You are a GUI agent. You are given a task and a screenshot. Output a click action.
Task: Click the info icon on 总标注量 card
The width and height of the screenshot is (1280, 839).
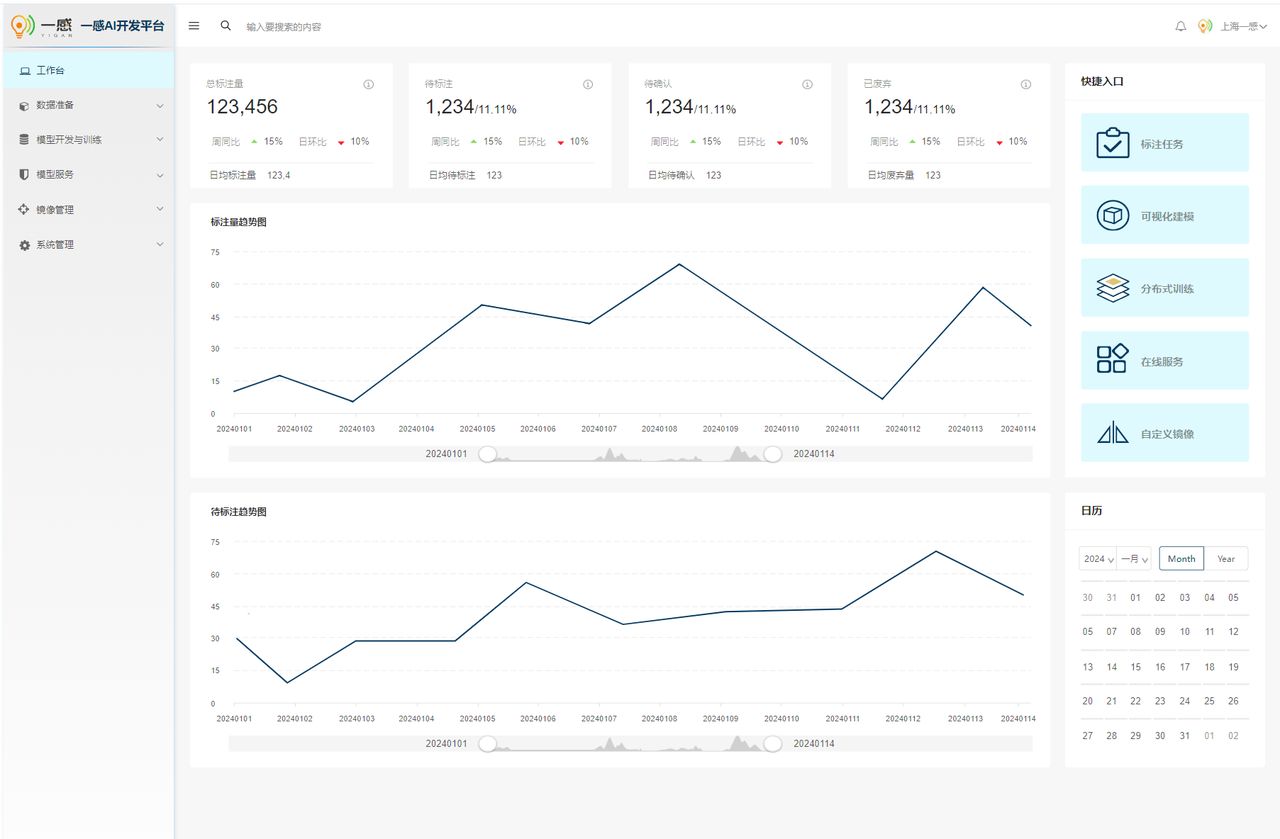pyautogui.click(x=368, y=85)
